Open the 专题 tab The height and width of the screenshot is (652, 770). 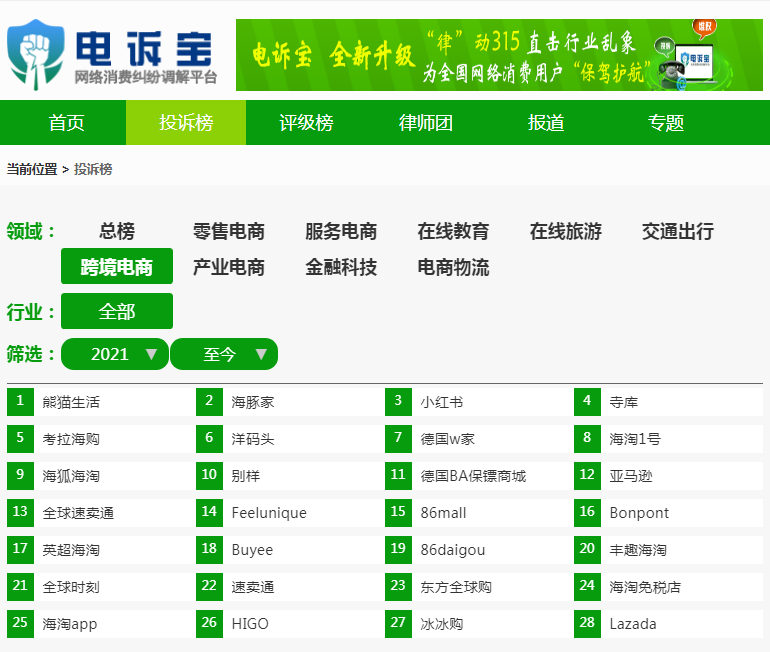[x=665, y=123]
